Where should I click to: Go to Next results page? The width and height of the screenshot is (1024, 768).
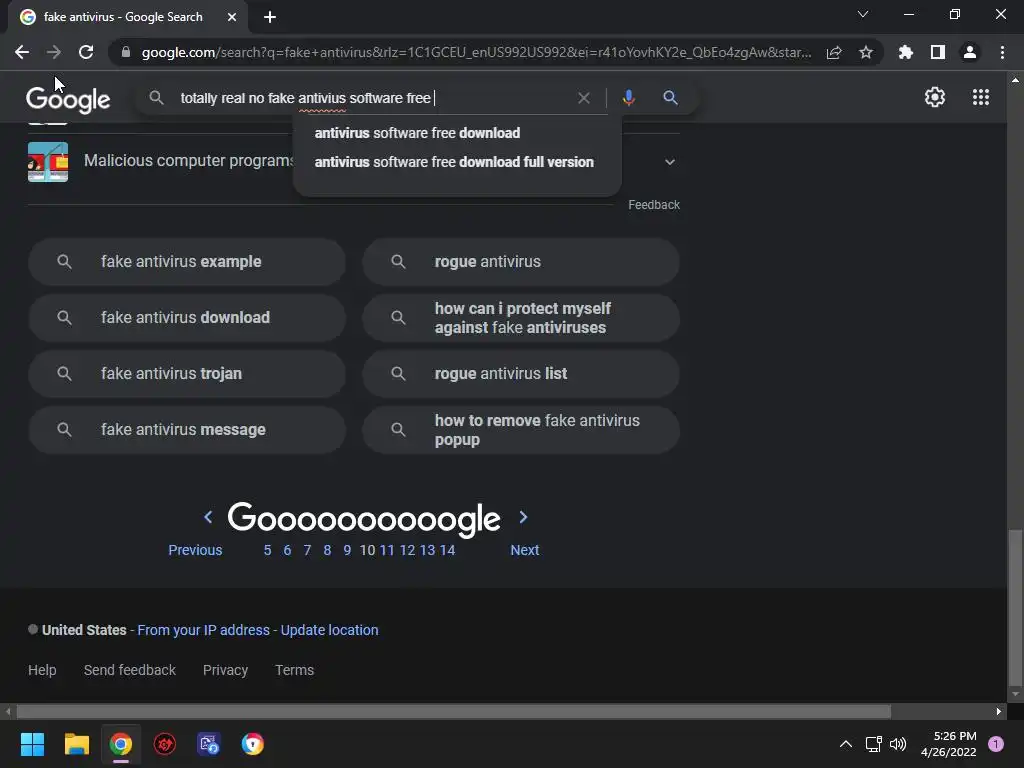coord(524,550)
